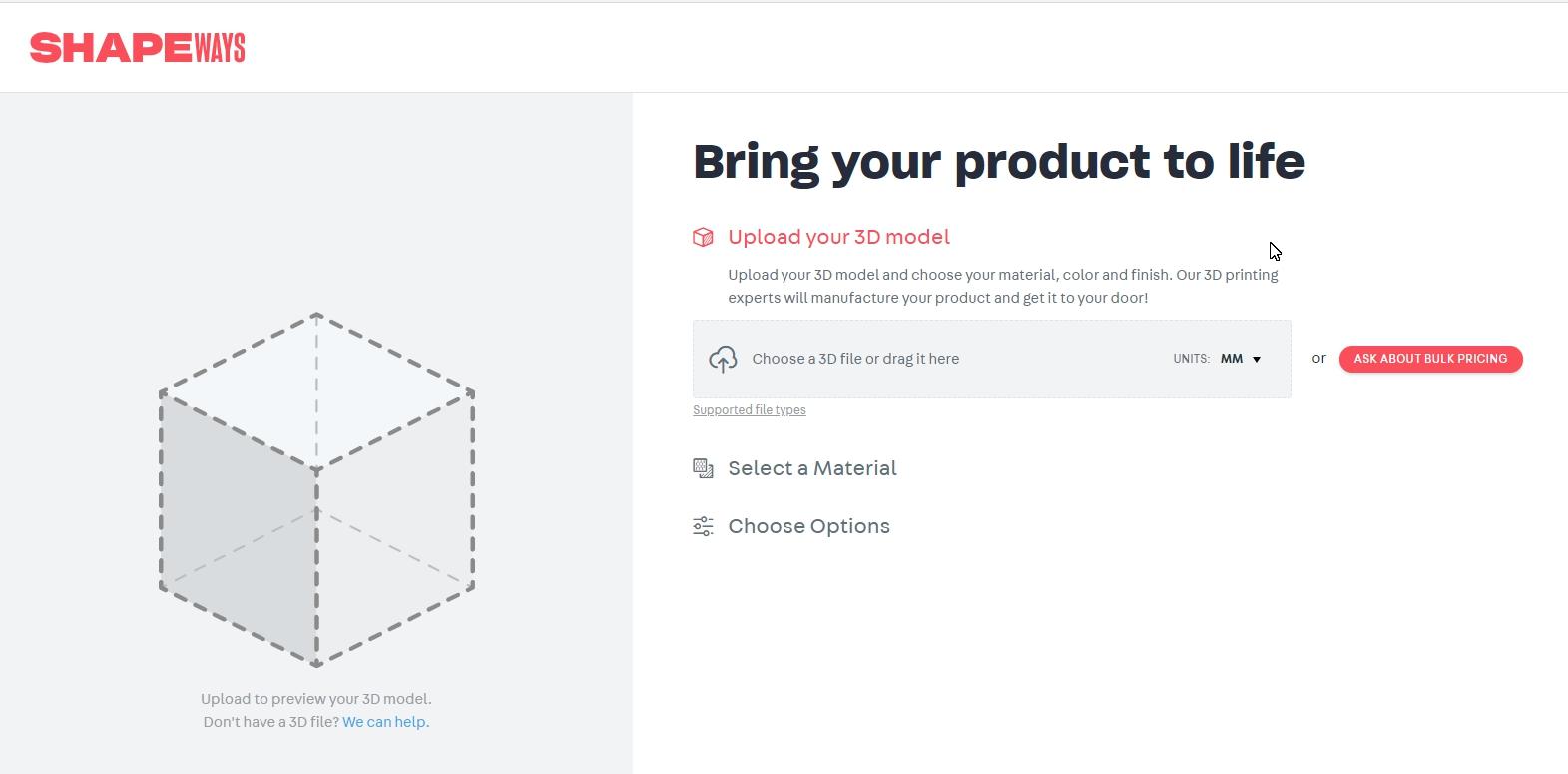This screenshot has height=774, width=1568.
Task: Click the Bring your product to life heading
Action: point(998,161)
